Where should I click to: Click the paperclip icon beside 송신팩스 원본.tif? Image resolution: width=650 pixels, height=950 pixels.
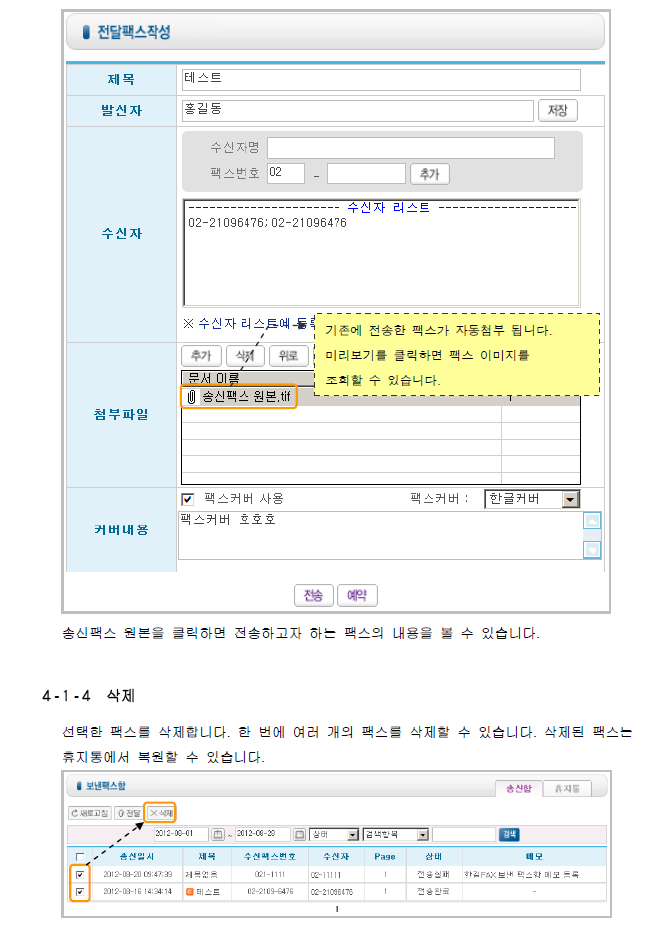191,397
